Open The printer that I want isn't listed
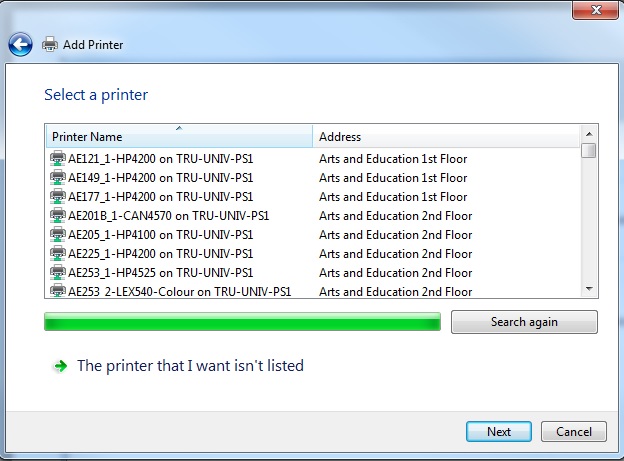Viewport: 624px width, 461px height. click(x=190, y=365)
